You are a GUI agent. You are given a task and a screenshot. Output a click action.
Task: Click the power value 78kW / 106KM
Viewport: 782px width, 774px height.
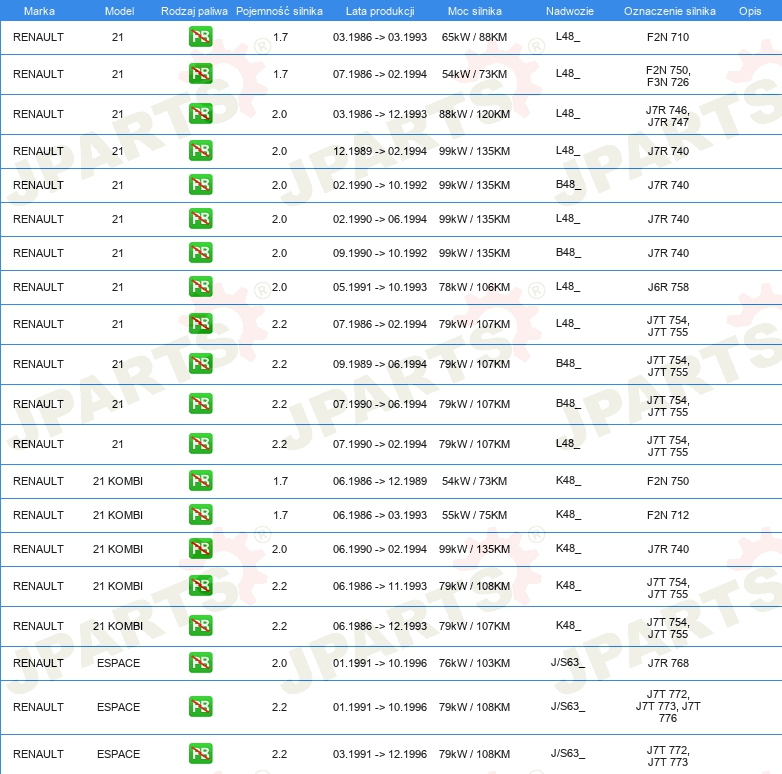[474, 287]
